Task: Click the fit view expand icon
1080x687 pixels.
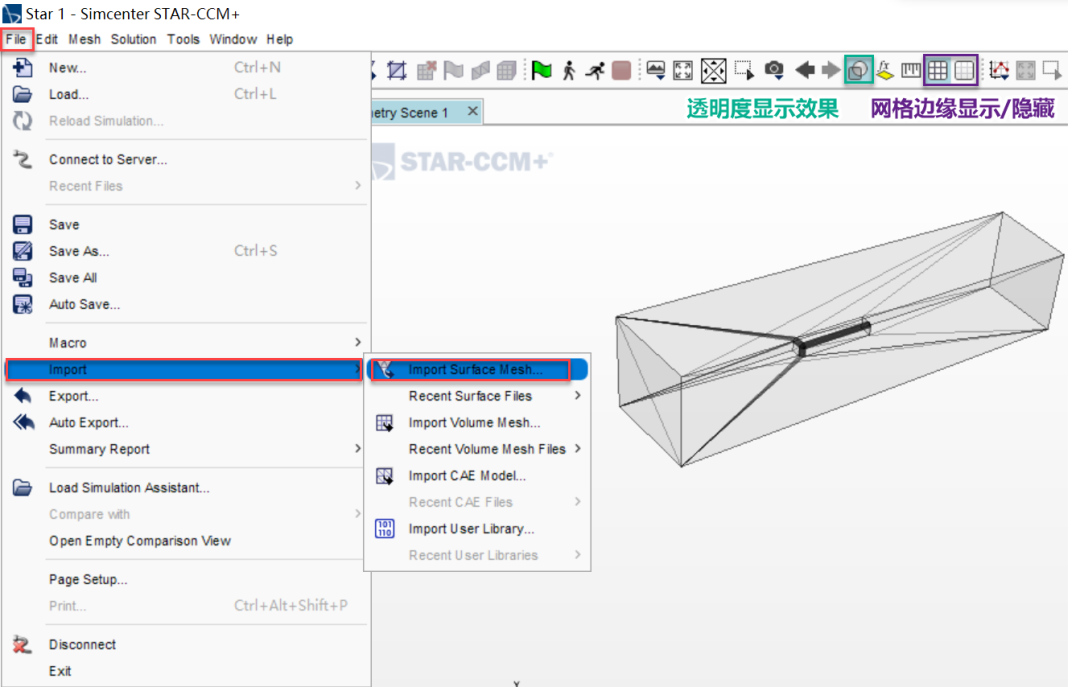Action: click(x=683, y=70)
